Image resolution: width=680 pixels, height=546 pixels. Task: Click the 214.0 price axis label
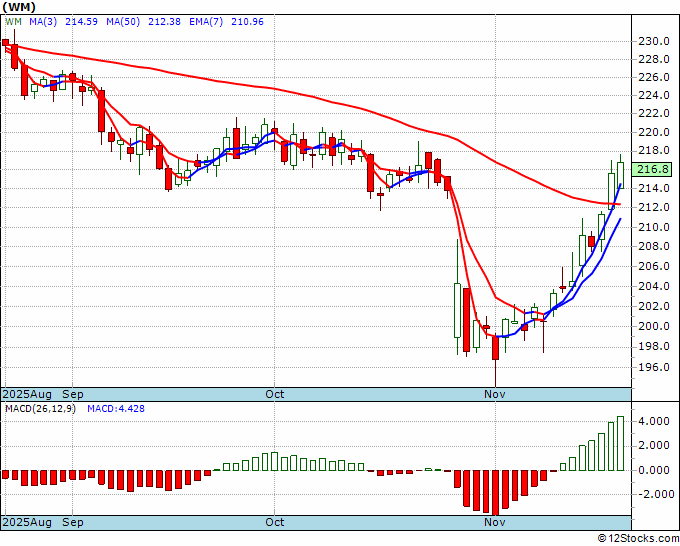pyautogui.click(x=654, y=188)
